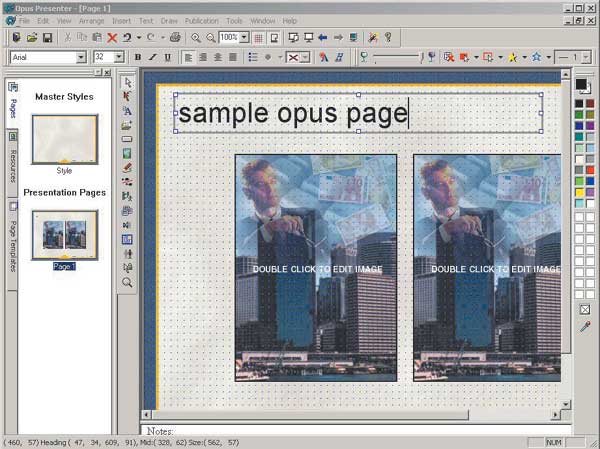The height and width of the screenshot is (449, 600).
Task: Click the text style A icon with red brush
Action: click(x=324, y=57)
